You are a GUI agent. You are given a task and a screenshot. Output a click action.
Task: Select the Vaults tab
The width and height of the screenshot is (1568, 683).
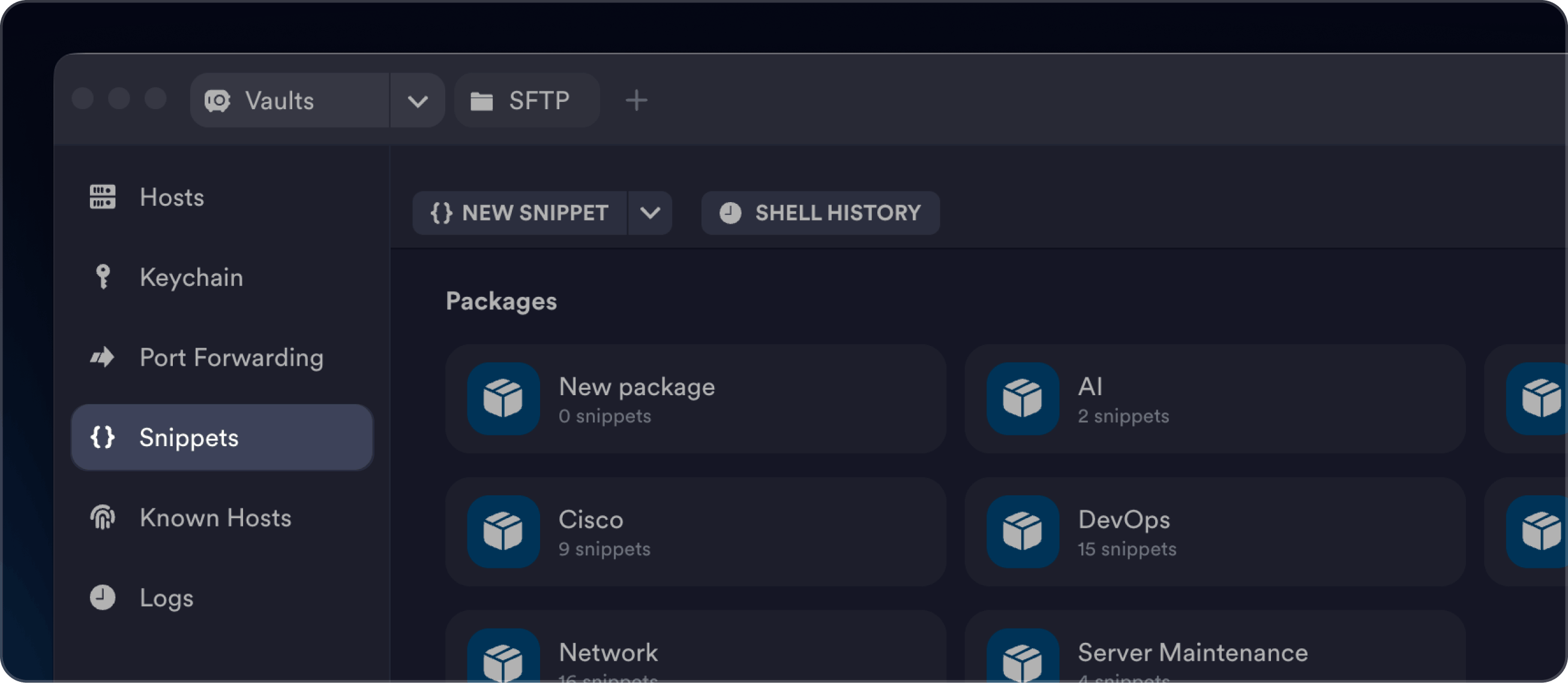point(290,100)
